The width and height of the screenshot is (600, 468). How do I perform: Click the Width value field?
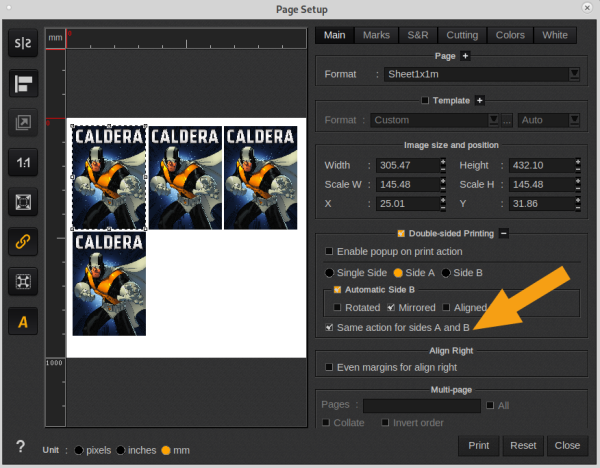coord(407,165)
